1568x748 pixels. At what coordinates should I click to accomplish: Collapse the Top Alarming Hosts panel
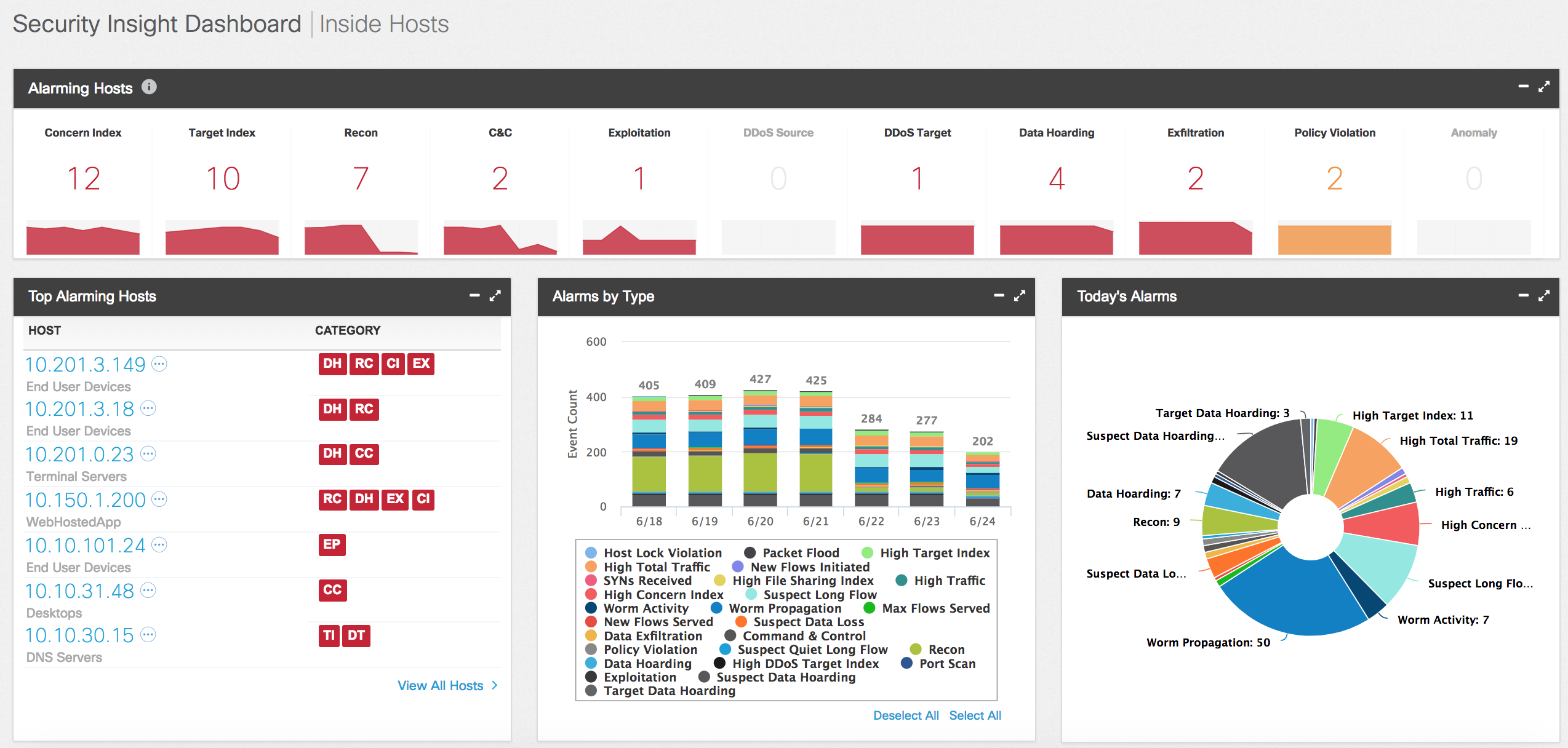(474, 296)
